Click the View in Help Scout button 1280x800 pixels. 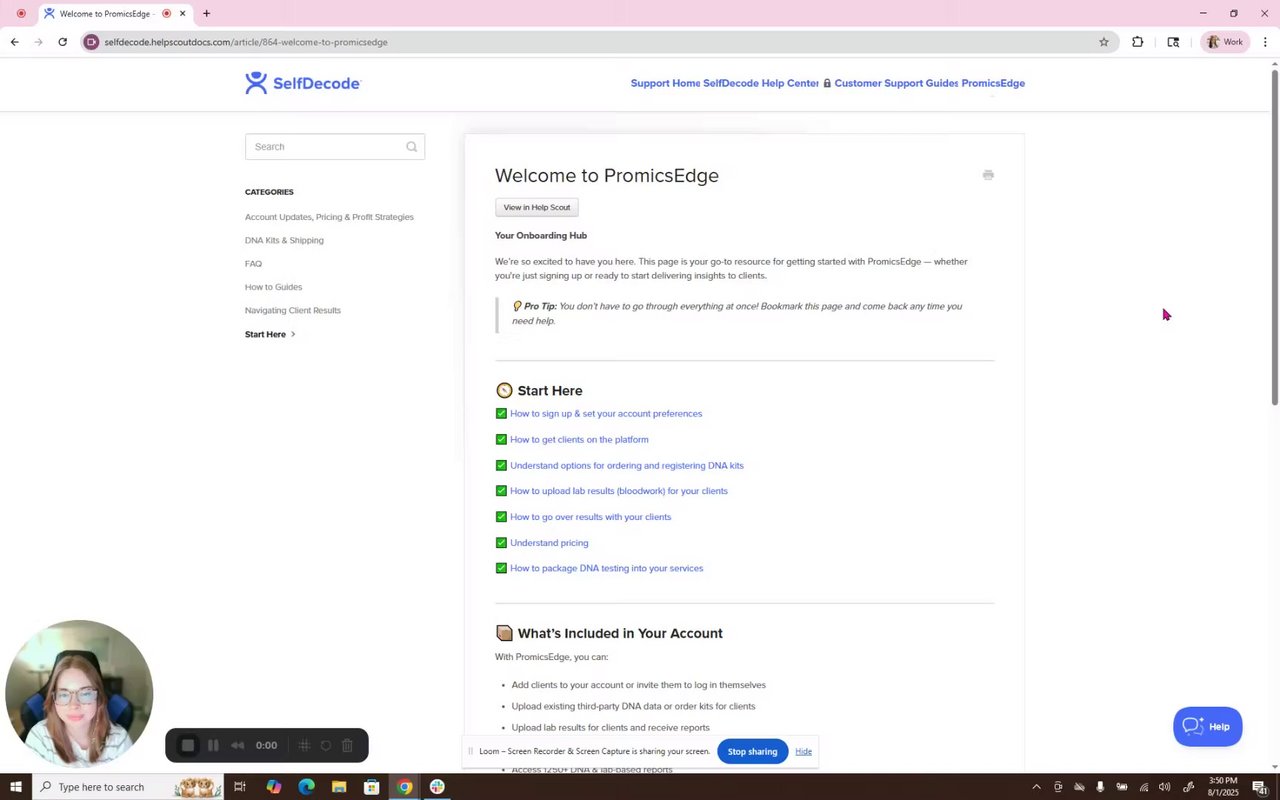point(537,207)
